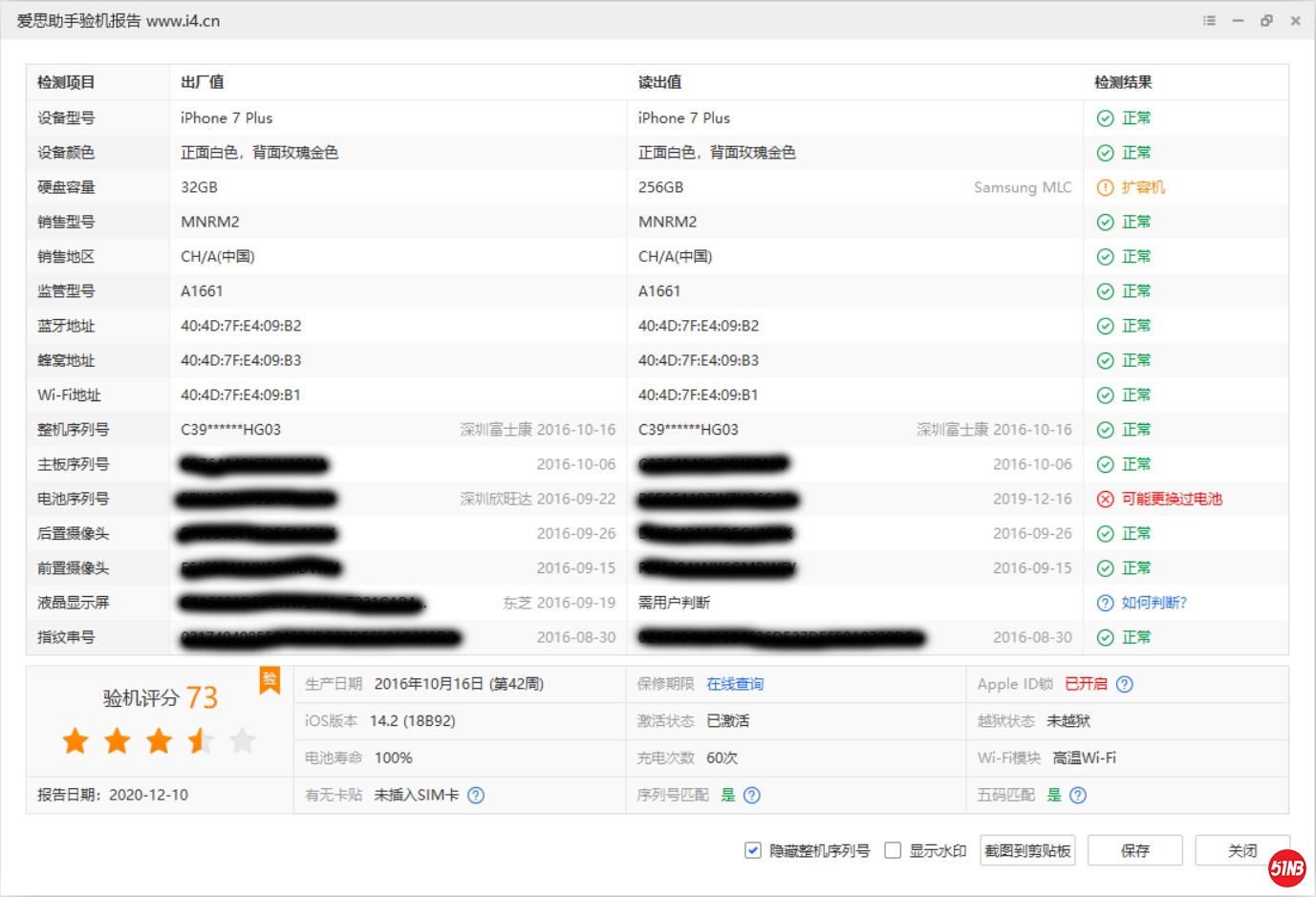This screenshot has height=897, width=1316.
Task: Click the 检测结果 column header
Action: (1123, 82)
